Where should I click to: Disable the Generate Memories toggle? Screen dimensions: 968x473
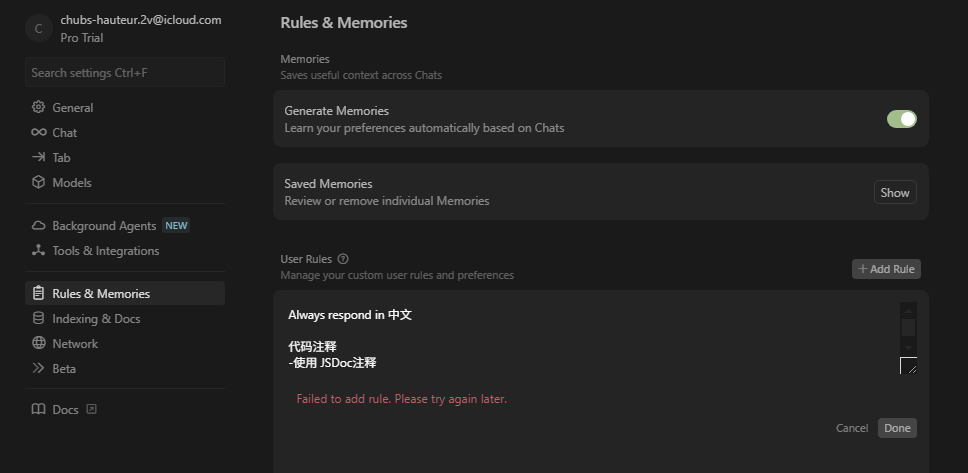(x=901, y=119)
